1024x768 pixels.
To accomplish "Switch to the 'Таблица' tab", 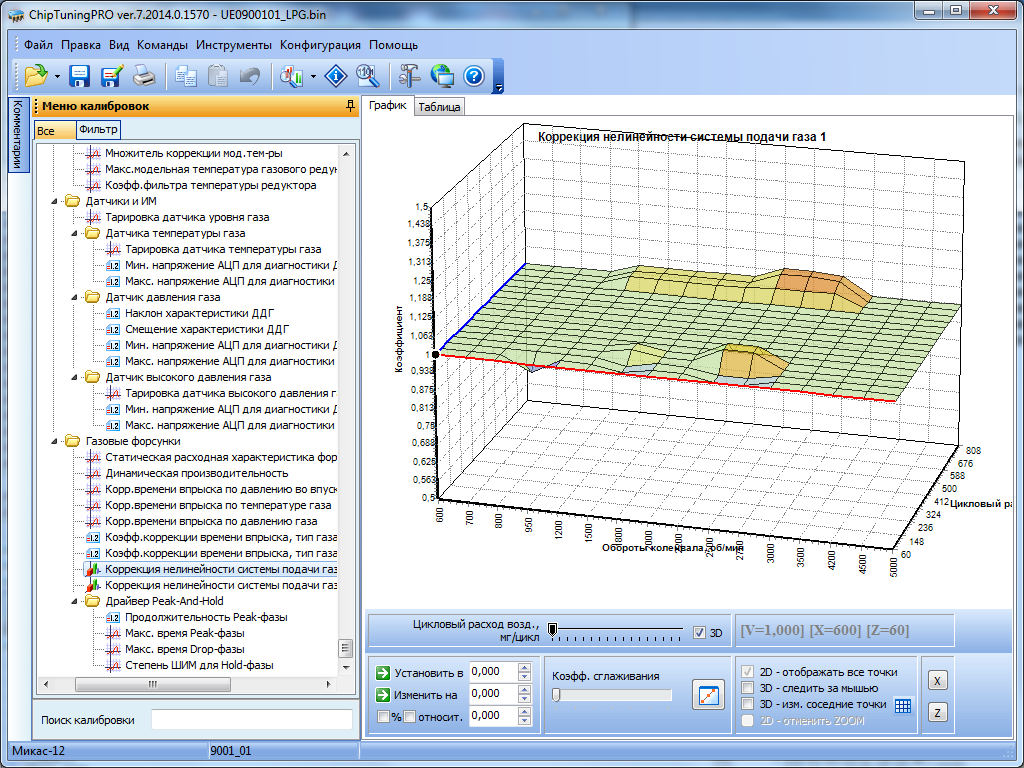I will (x=439, y=107).
